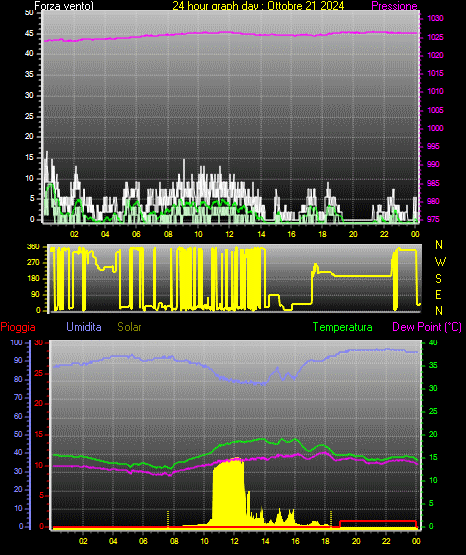The image size is (466, 555).
Task: Click hour 20 under the wind speed chart
Action: tap(353, 234)
